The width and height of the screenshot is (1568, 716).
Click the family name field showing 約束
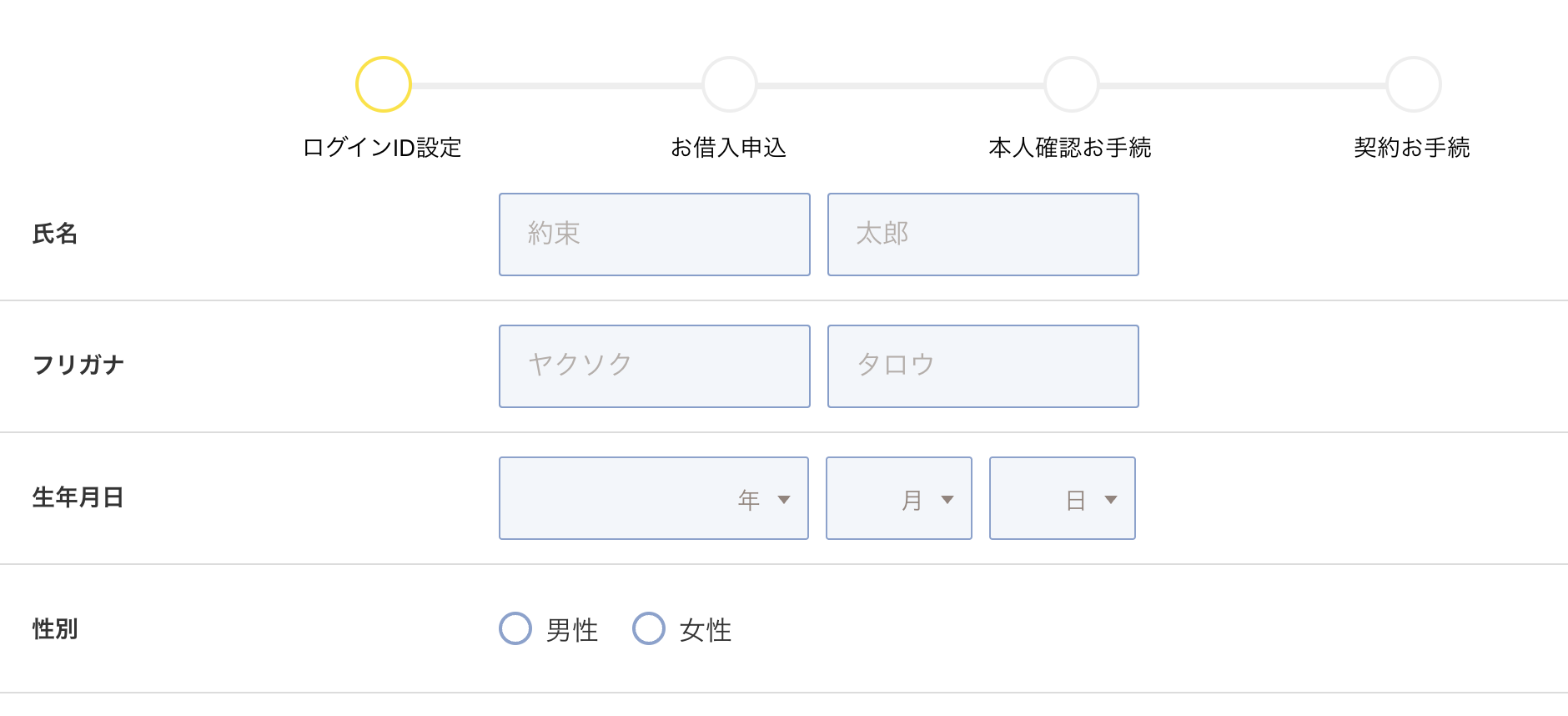[x=655, y=234]
